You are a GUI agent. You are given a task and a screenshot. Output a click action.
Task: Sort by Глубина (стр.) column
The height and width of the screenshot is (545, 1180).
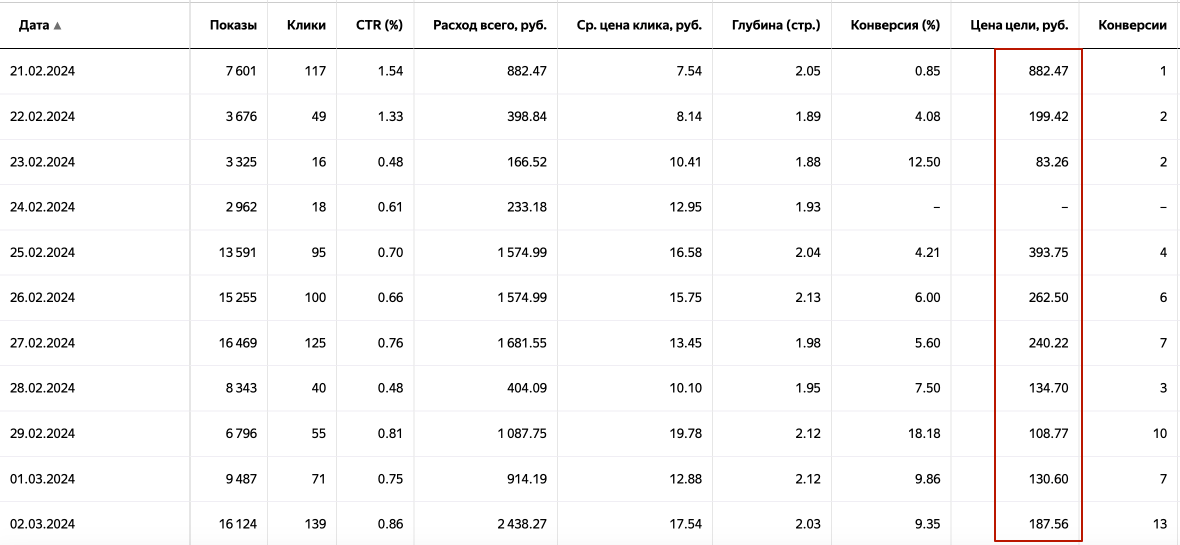point(776,25)
